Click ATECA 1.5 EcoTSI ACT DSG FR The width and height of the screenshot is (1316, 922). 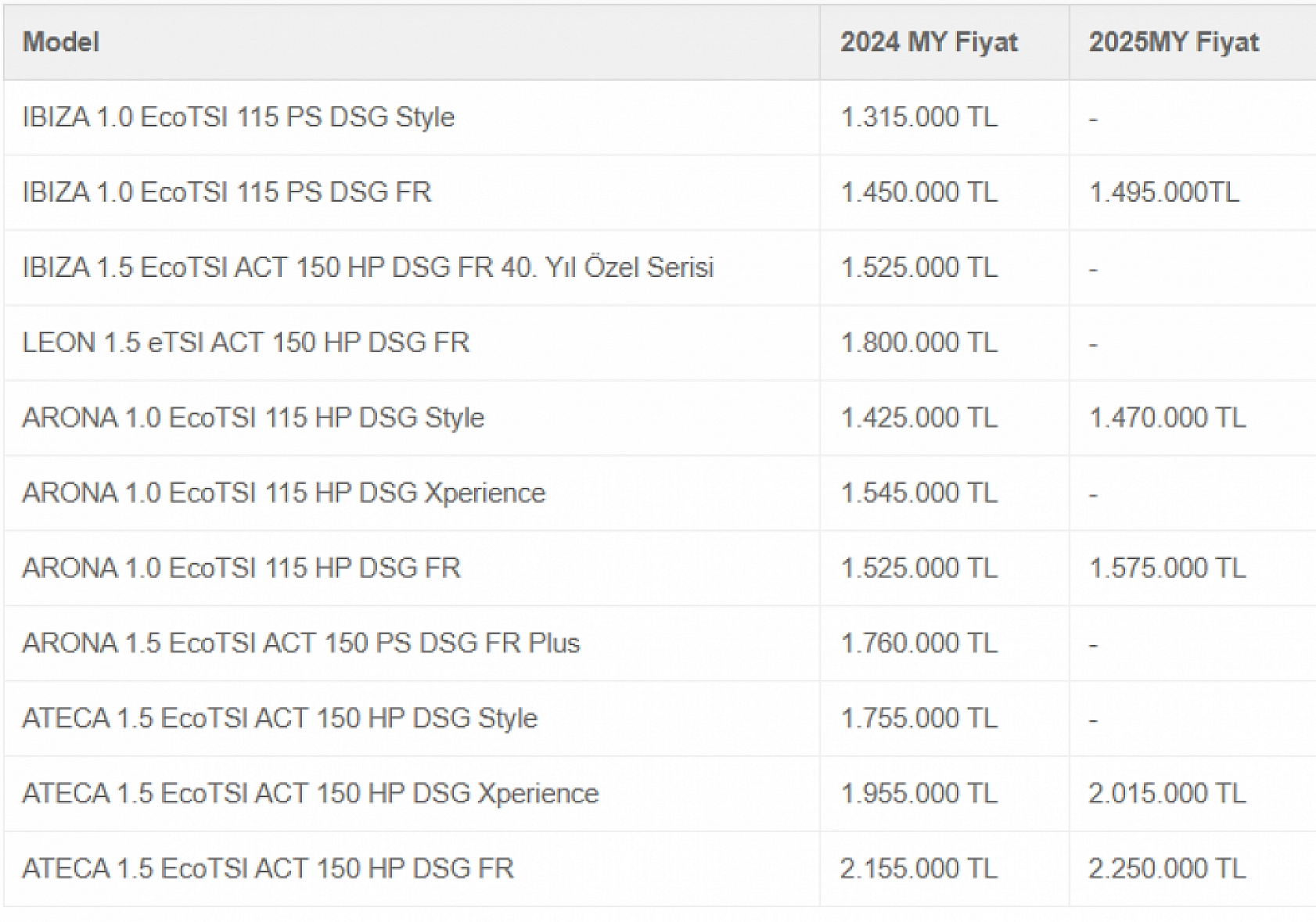pyautogui.click(x=268, y=868)
